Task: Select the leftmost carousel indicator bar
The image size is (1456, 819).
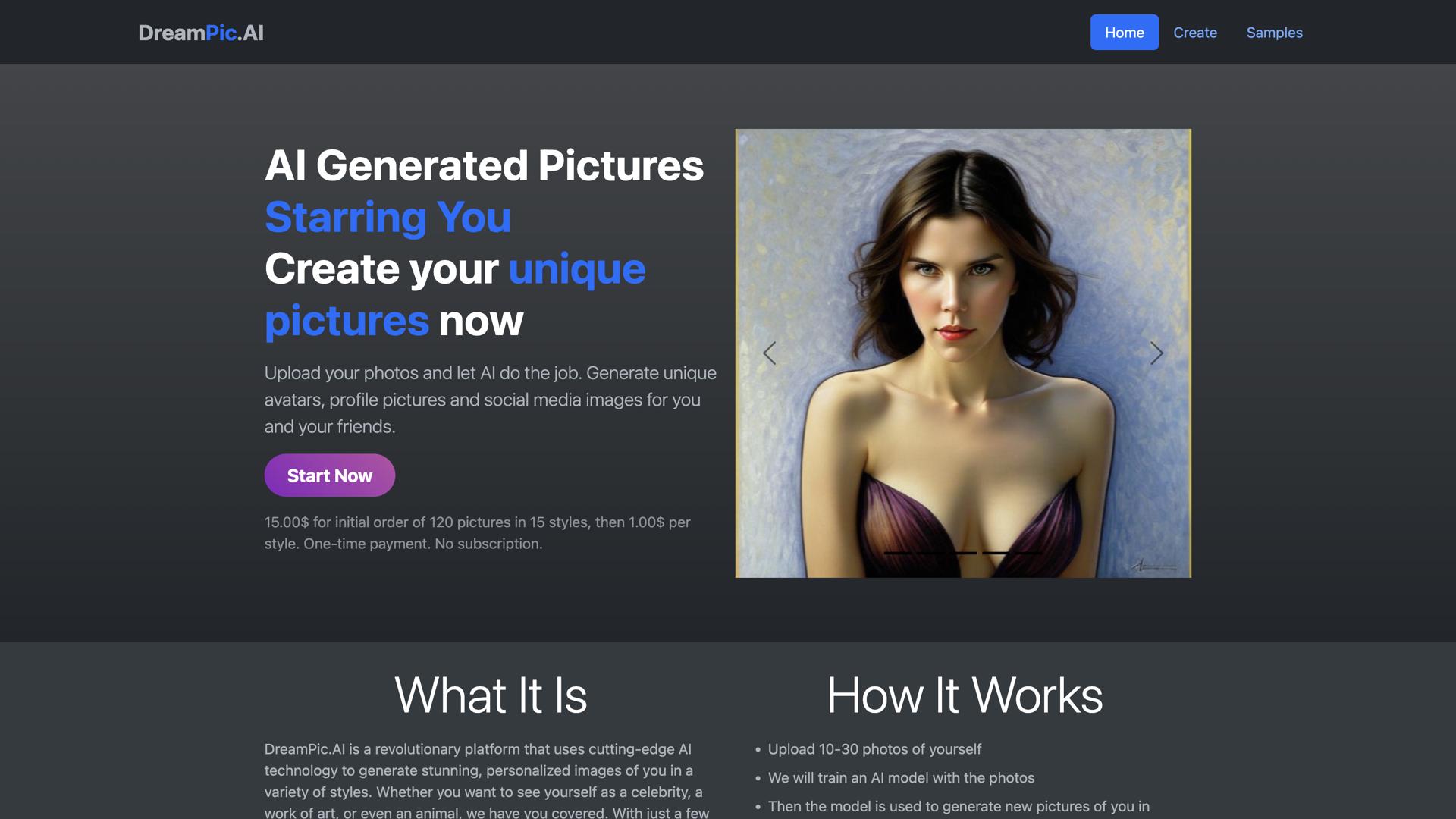Action: [x=899, y=553]
